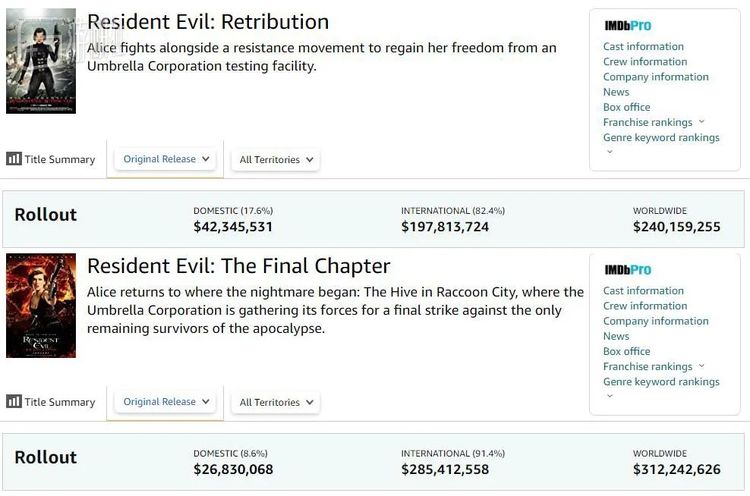The image size is (750, 496).
Task: Open Resident Evil: The Final Chapter poster
Action: click(x=41, y=305)
